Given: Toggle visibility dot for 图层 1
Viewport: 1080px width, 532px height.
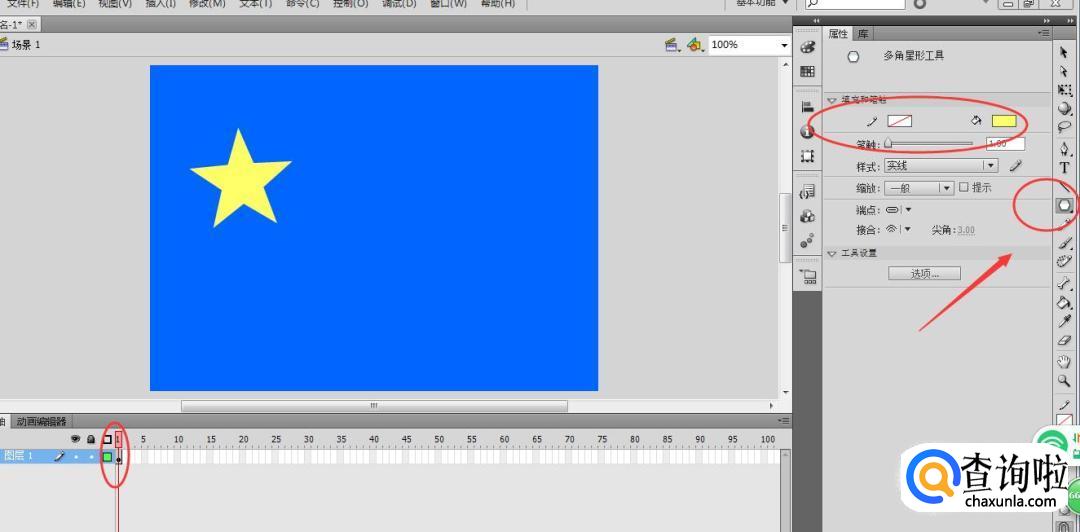Looking at the screenshot, I should pos(76,456).
